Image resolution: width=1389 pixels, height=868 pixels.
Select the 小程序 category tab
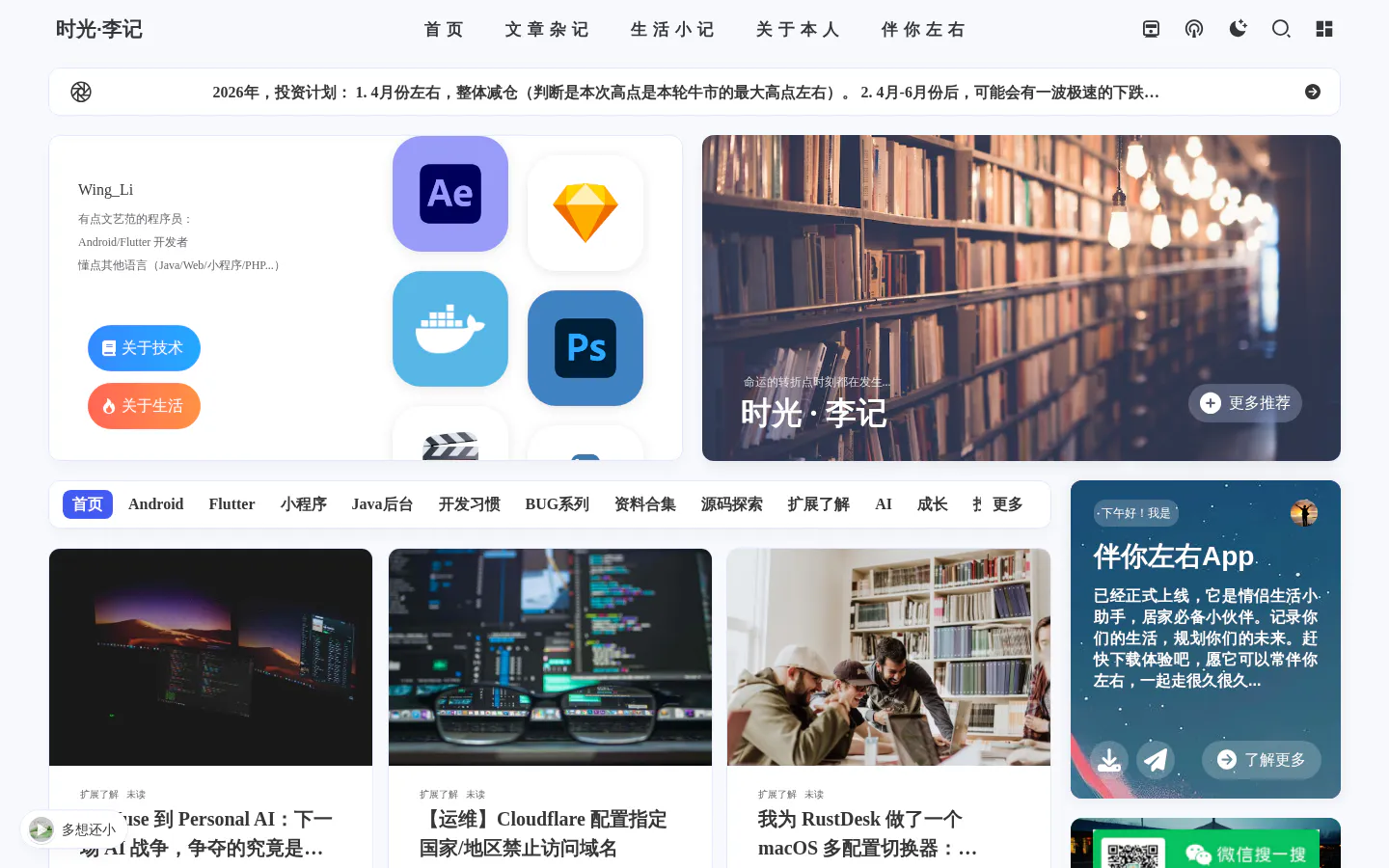303,504
